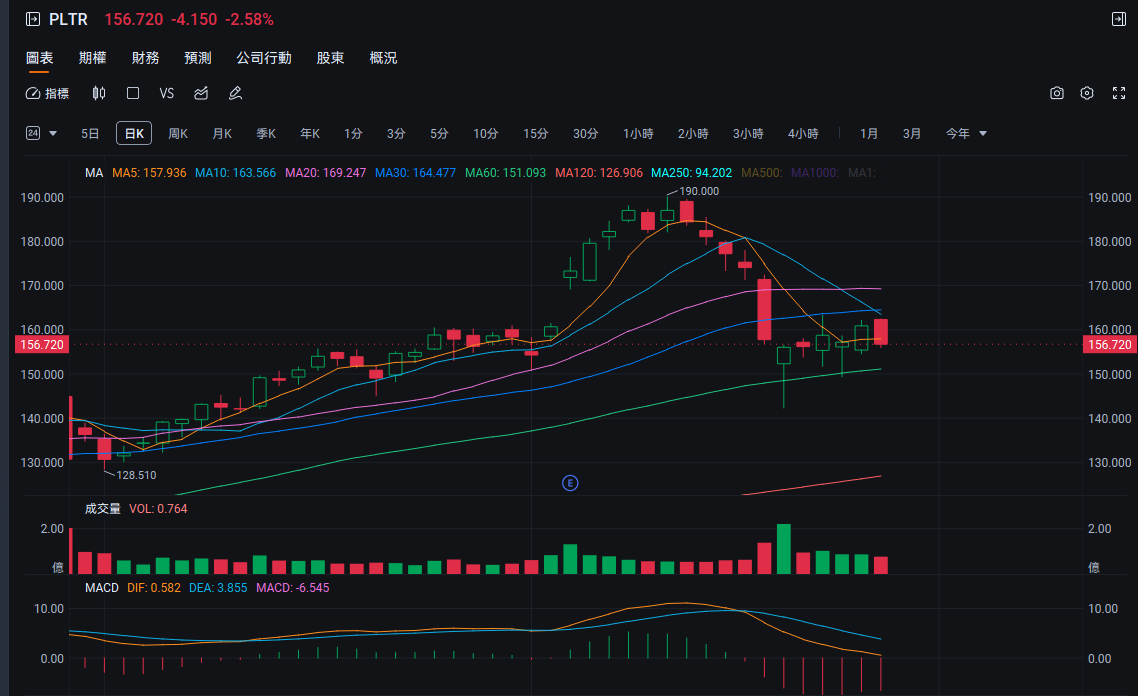Open the 期權 options tab
Screen dimensions: 1138x696
[93, 58]
